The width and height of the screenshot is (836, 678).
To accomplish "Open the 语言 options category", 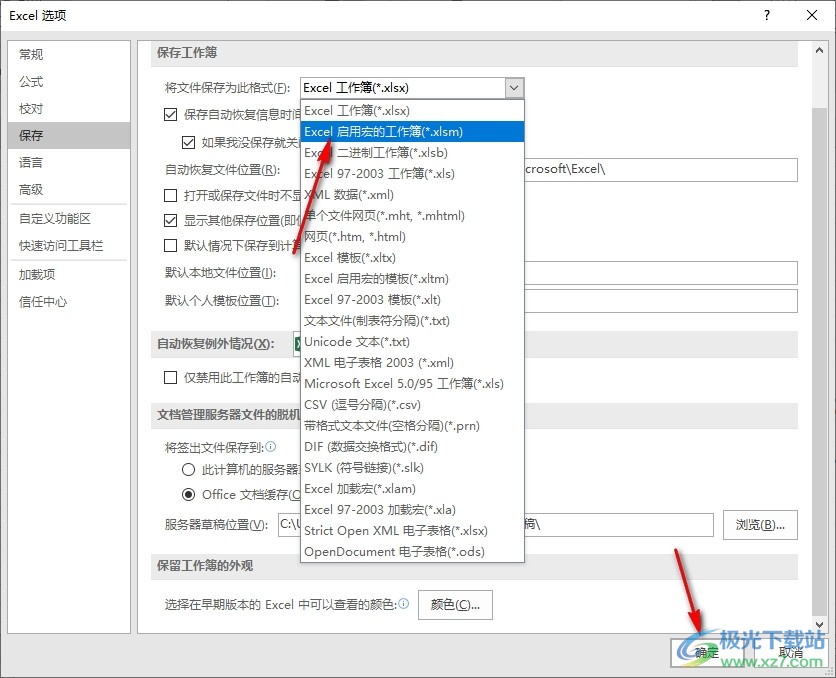I will 69,162.
